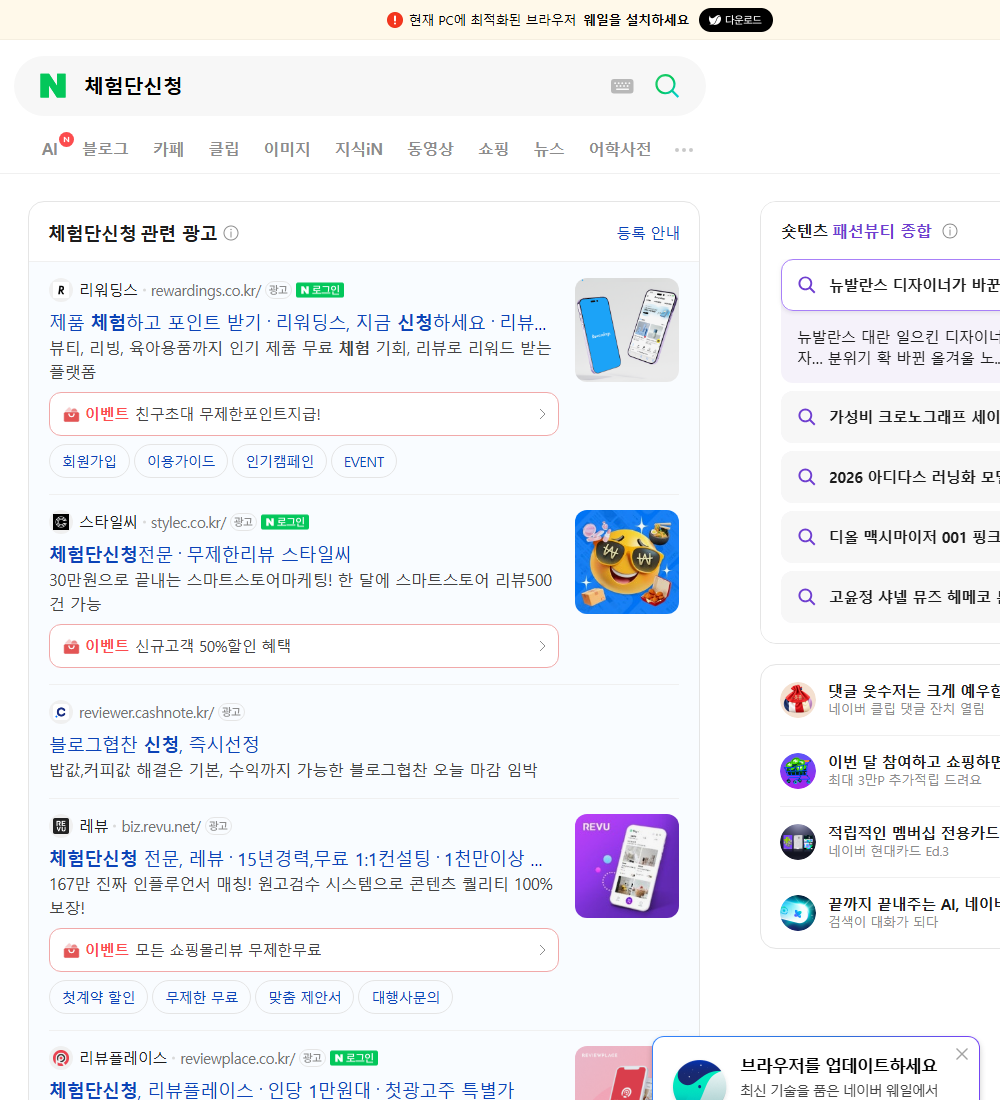Viewport: 1000px width, 1100px height.
Task: Open the stylec.co.kr/ URL link
Action: pos(188,523)
